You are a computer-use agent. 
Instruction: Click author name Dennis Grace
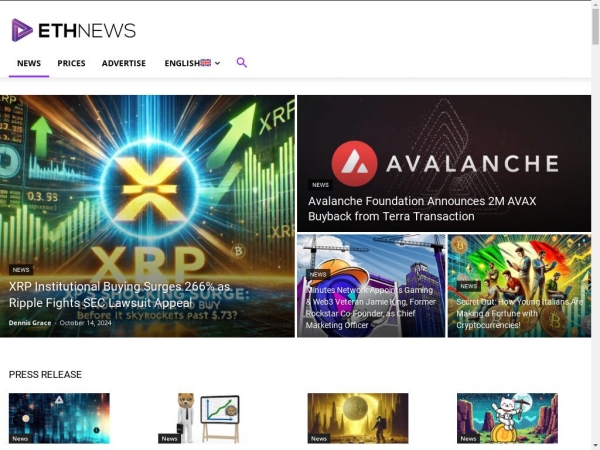click(x=30, y=323)
